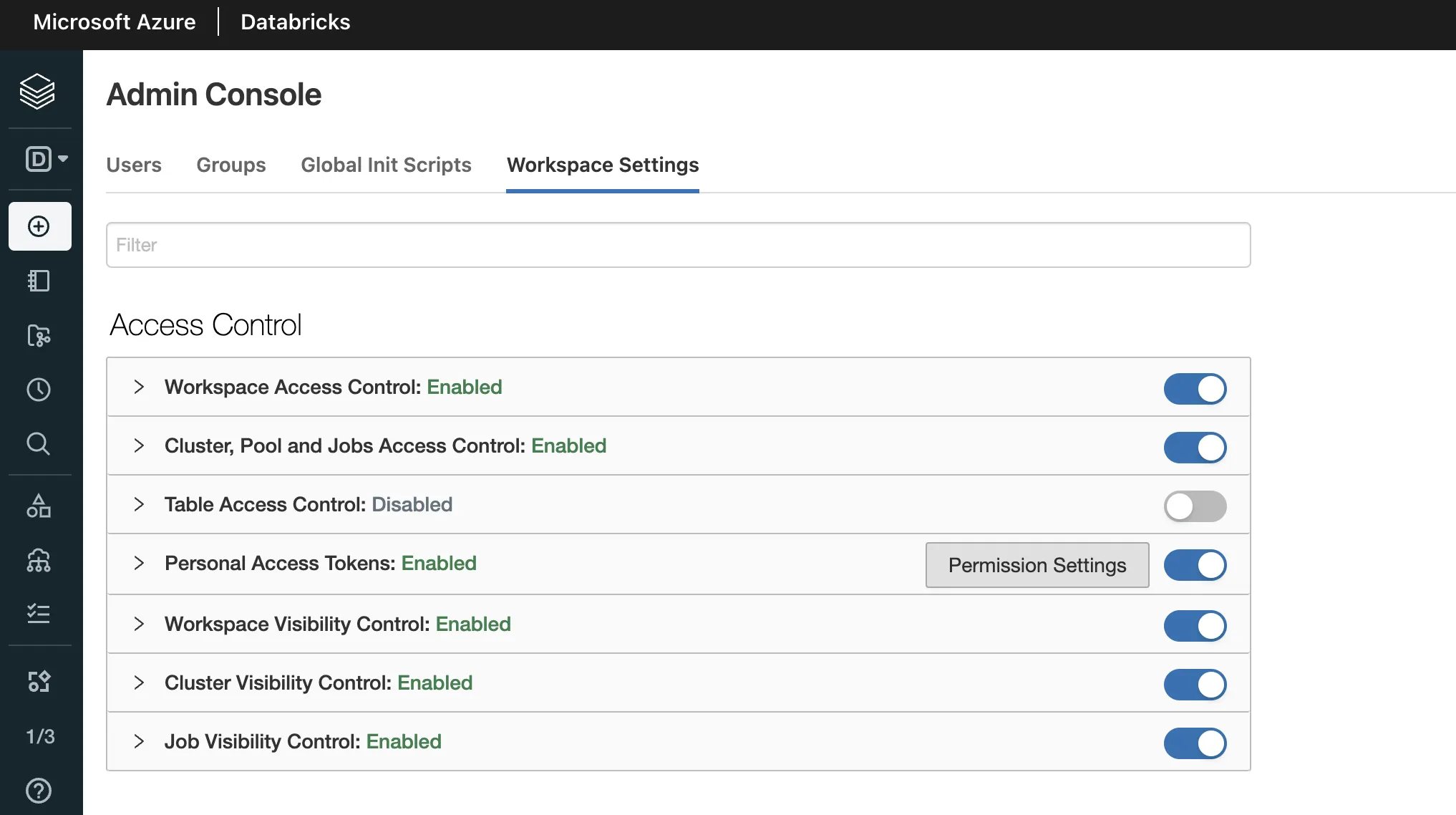The width and height of the screenshot is (1456, 815).
Task: Click into the Filter input field
Action: point(678,245)
